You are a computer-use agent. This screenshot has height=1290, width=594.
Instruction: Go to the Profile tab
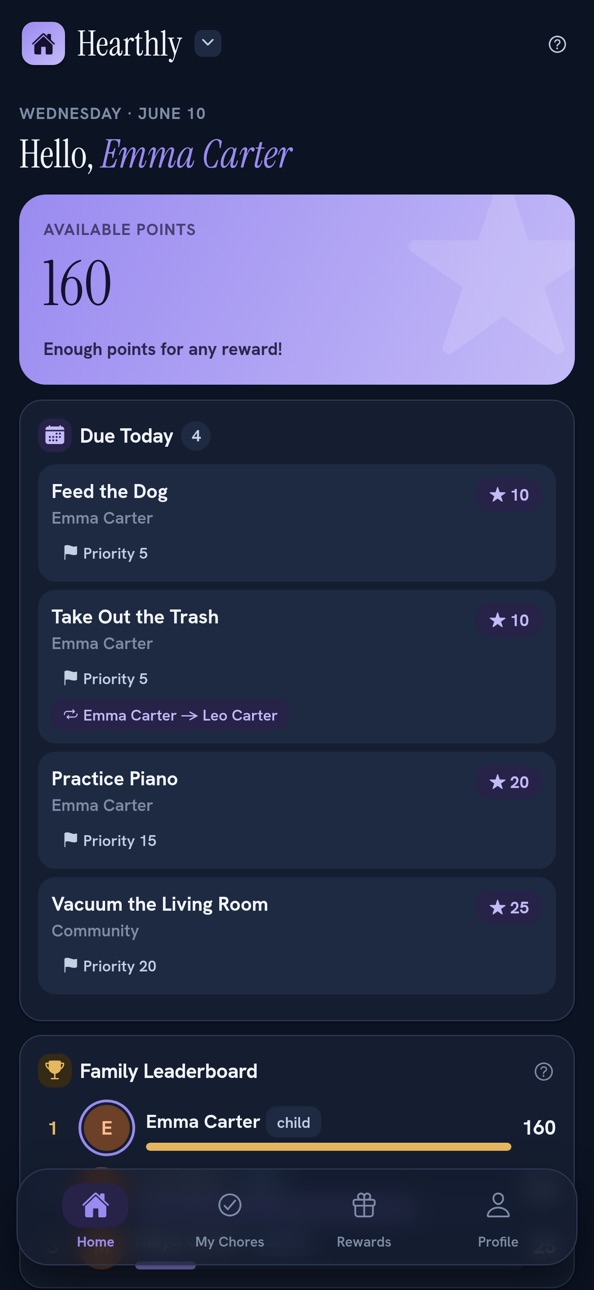click(x=498, y=1219)
